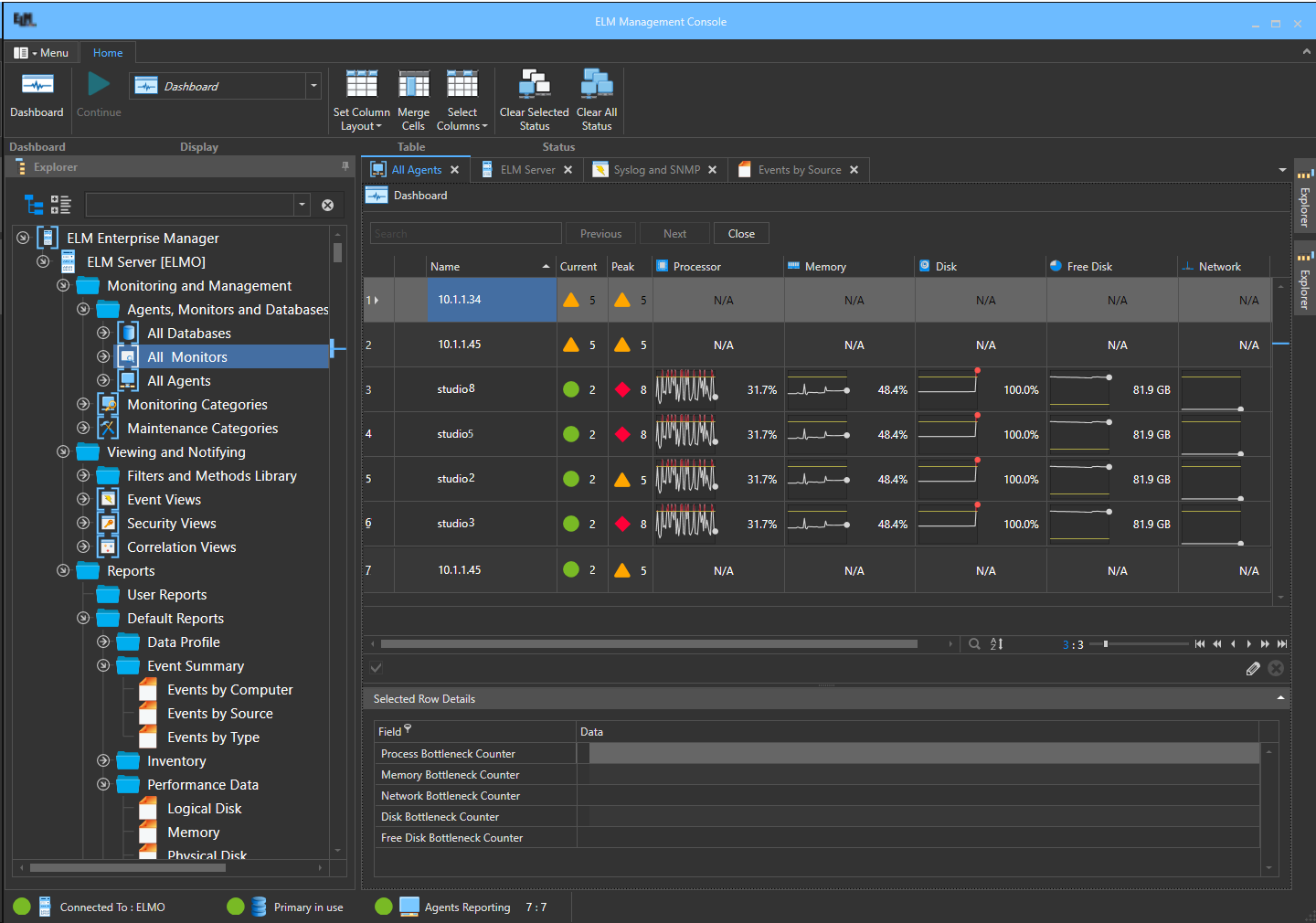Click the Event Views tree icon

coord(109,499)
